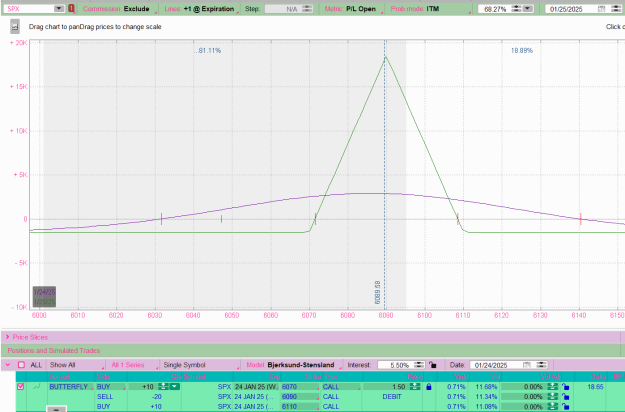Click the 6089.58 price marker on chart
Image resolution: width=625 pixels, height=412 pixels.
(377, 292)
